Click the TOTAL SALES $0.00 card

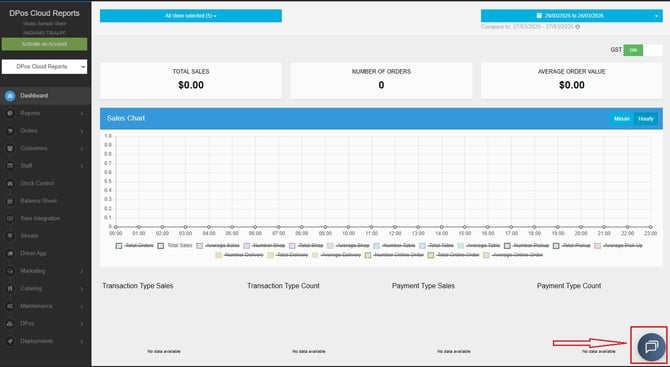(x=191, y=81)
